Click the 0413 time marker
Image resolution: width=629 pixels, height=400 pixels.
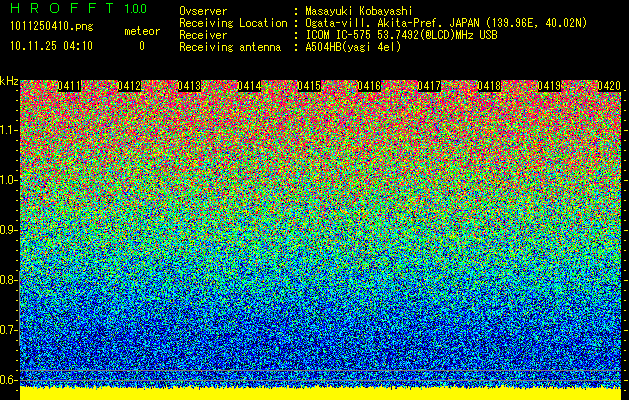coord(189,86)
